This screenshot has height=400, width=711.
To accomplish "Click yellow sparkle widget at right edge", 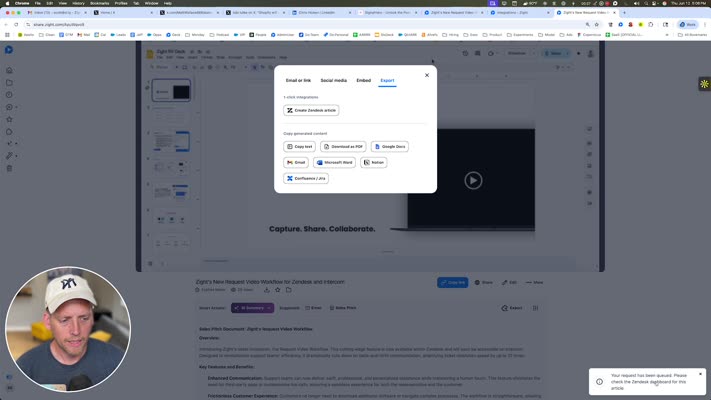I will (704, 84).
